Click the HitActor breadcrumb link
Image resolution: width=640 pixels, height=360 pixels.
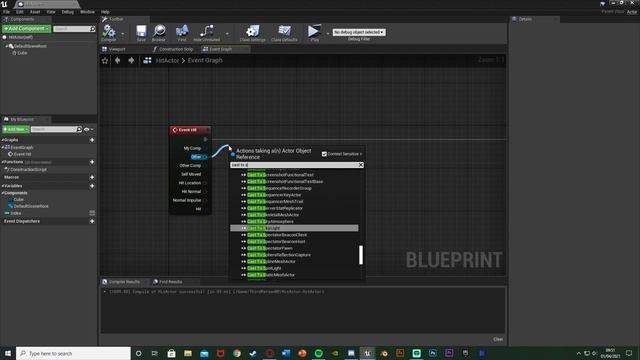pyautogui.click(x=167, y=60)
